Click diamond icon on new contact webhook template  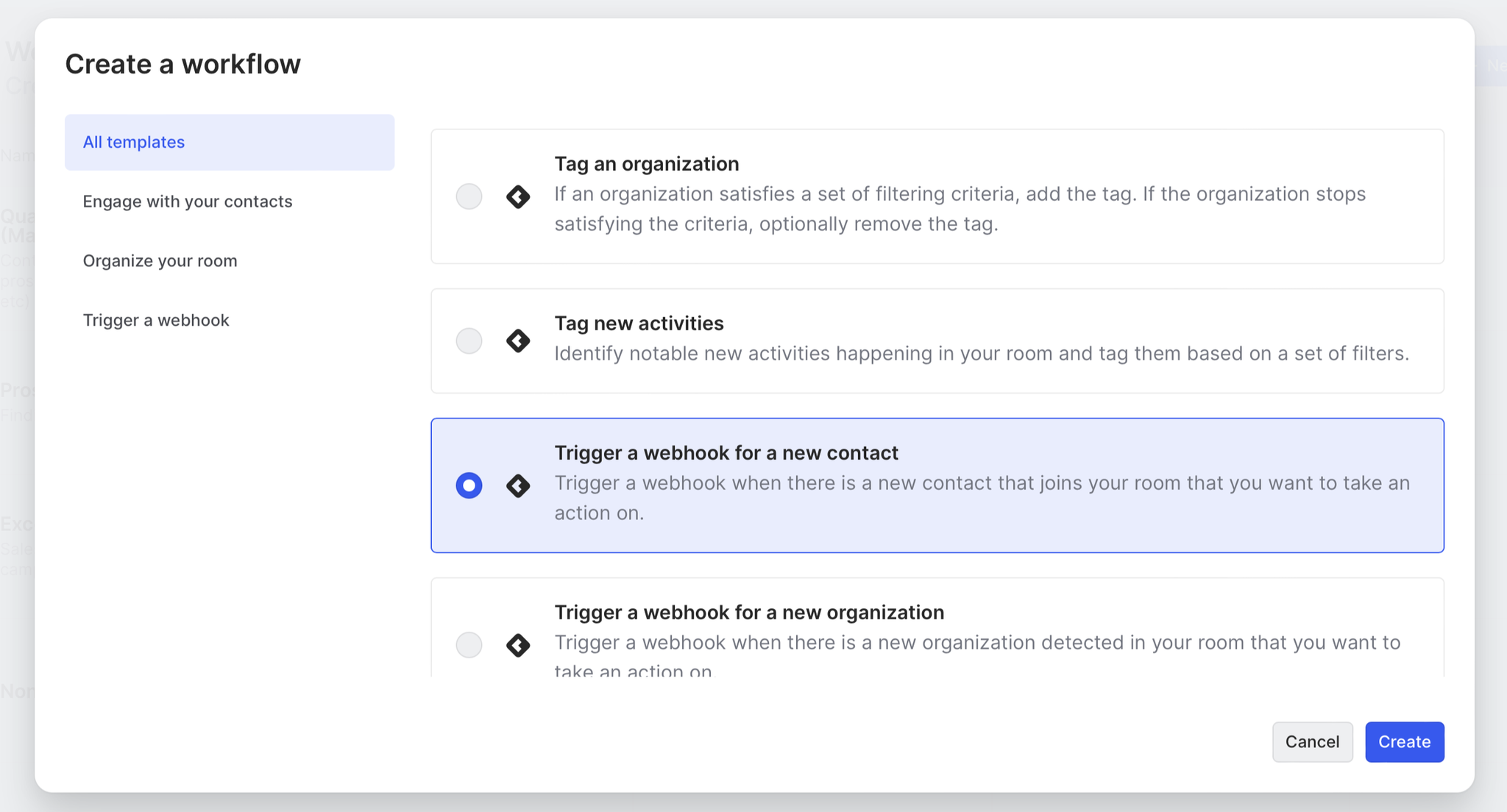518,485
